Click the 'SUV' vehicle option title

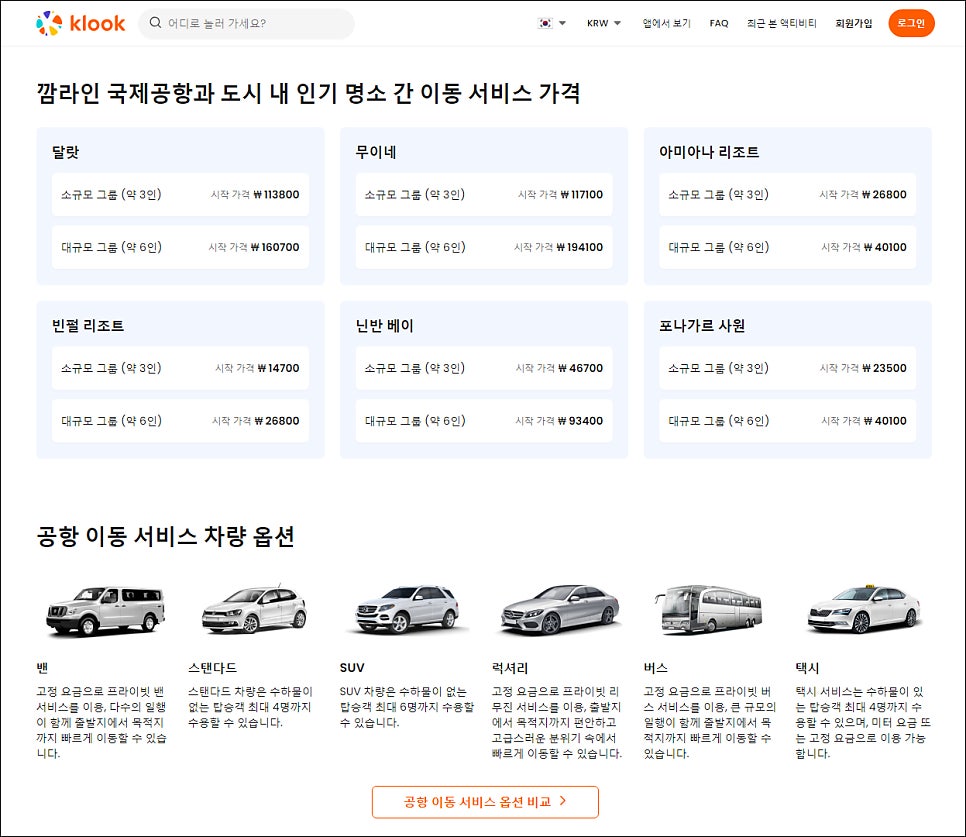[x=352, y=668]
